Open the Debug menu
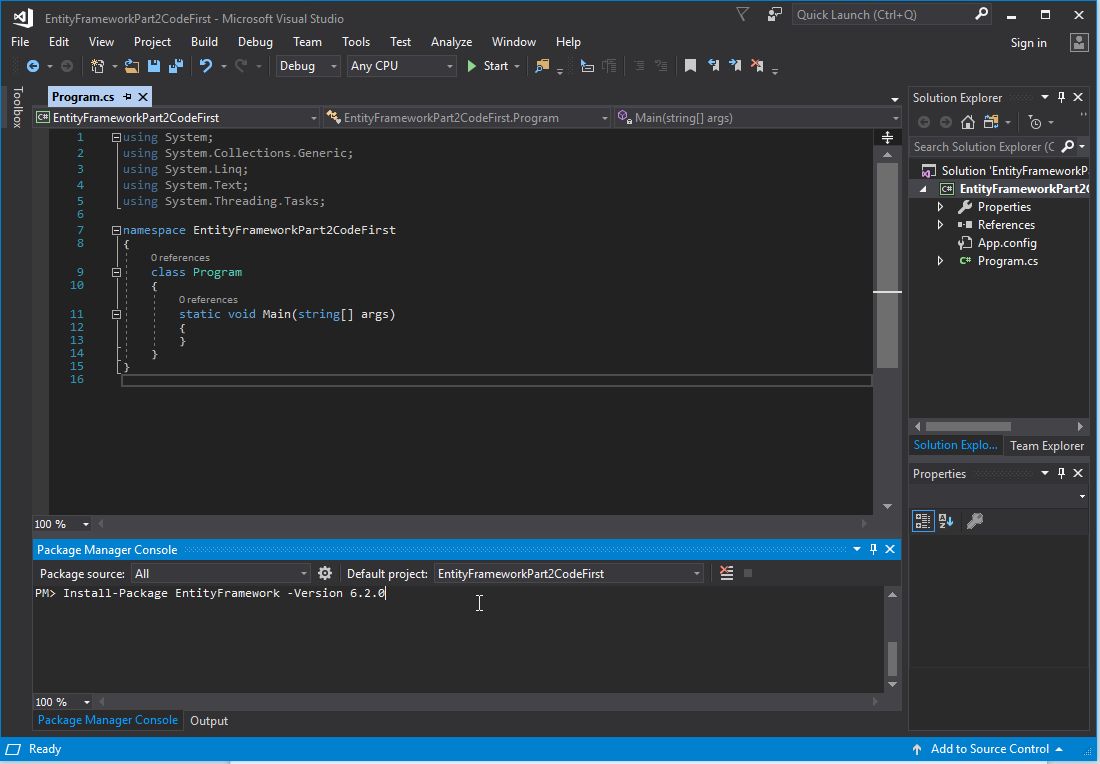Viewport: 1100px width, 764px height. (x=255, y=42)
